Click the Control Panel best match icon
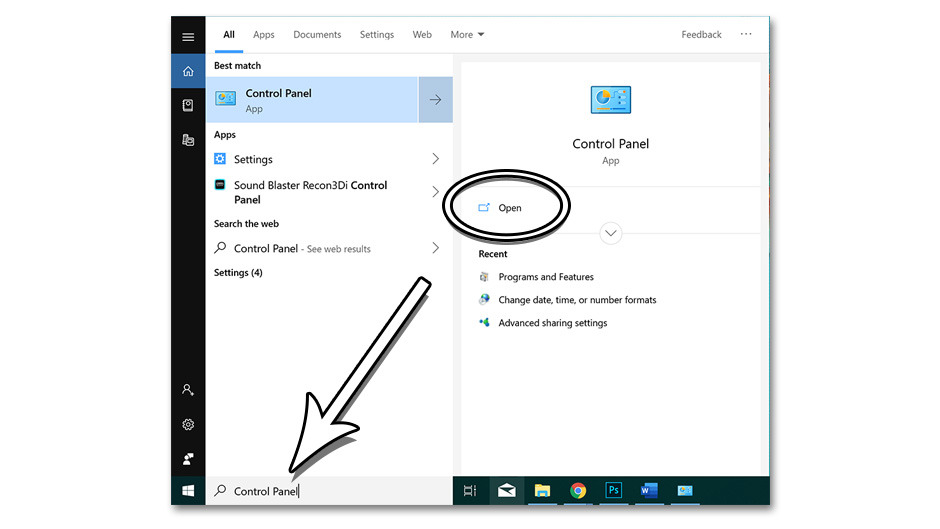This screenshot has width=940, height=529. click(x=226, y=99)
